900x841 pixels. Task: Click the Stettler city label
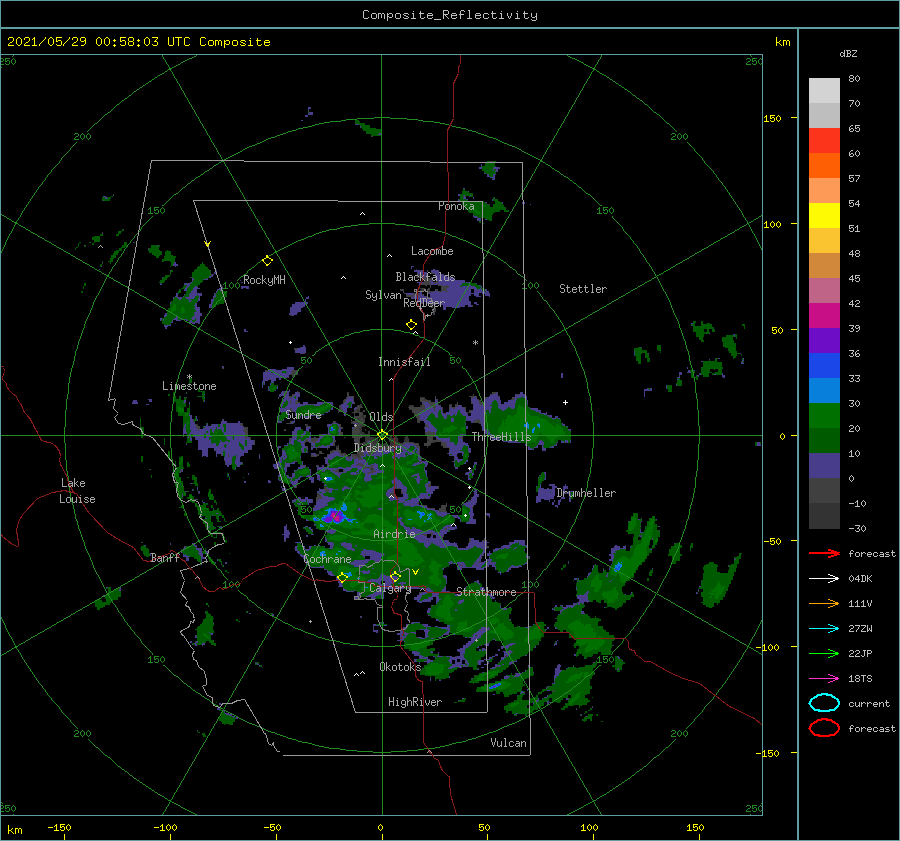(583, 289)
